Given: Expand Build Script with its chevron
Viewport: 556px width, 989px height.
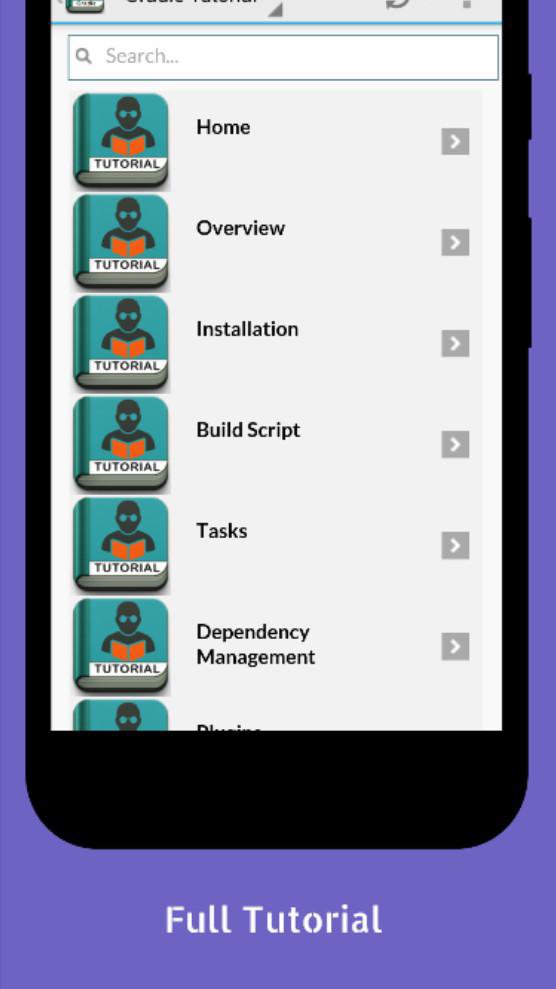Looking at the screenshot, I should [x=455, y=444].
